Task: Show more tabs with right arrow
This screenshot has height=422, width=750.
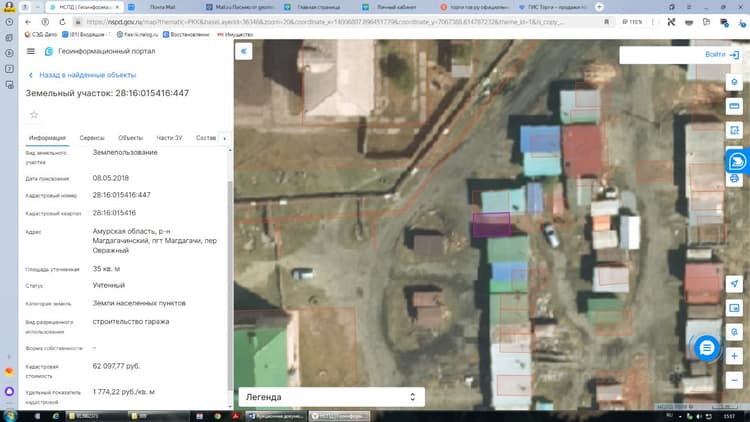Action: pos(224,138)
